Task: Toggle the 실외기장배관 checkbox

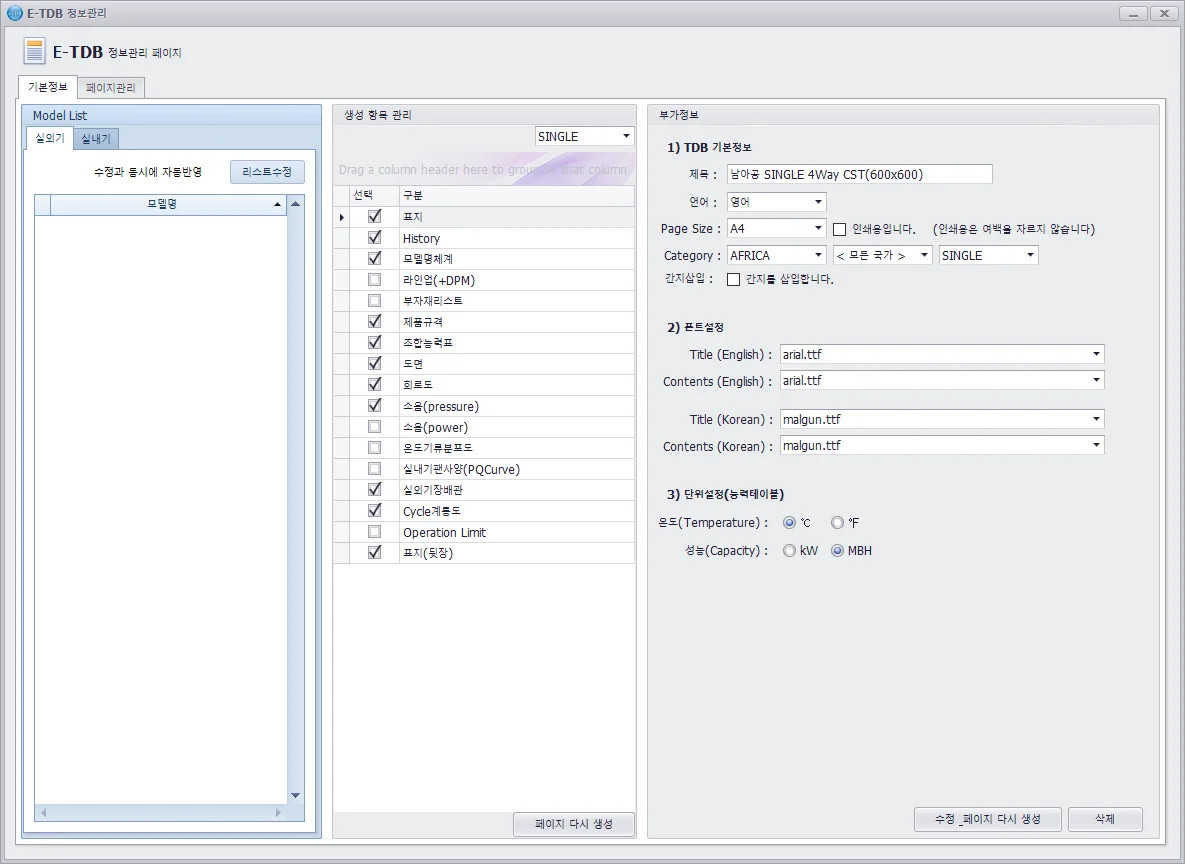Action: 374,490
